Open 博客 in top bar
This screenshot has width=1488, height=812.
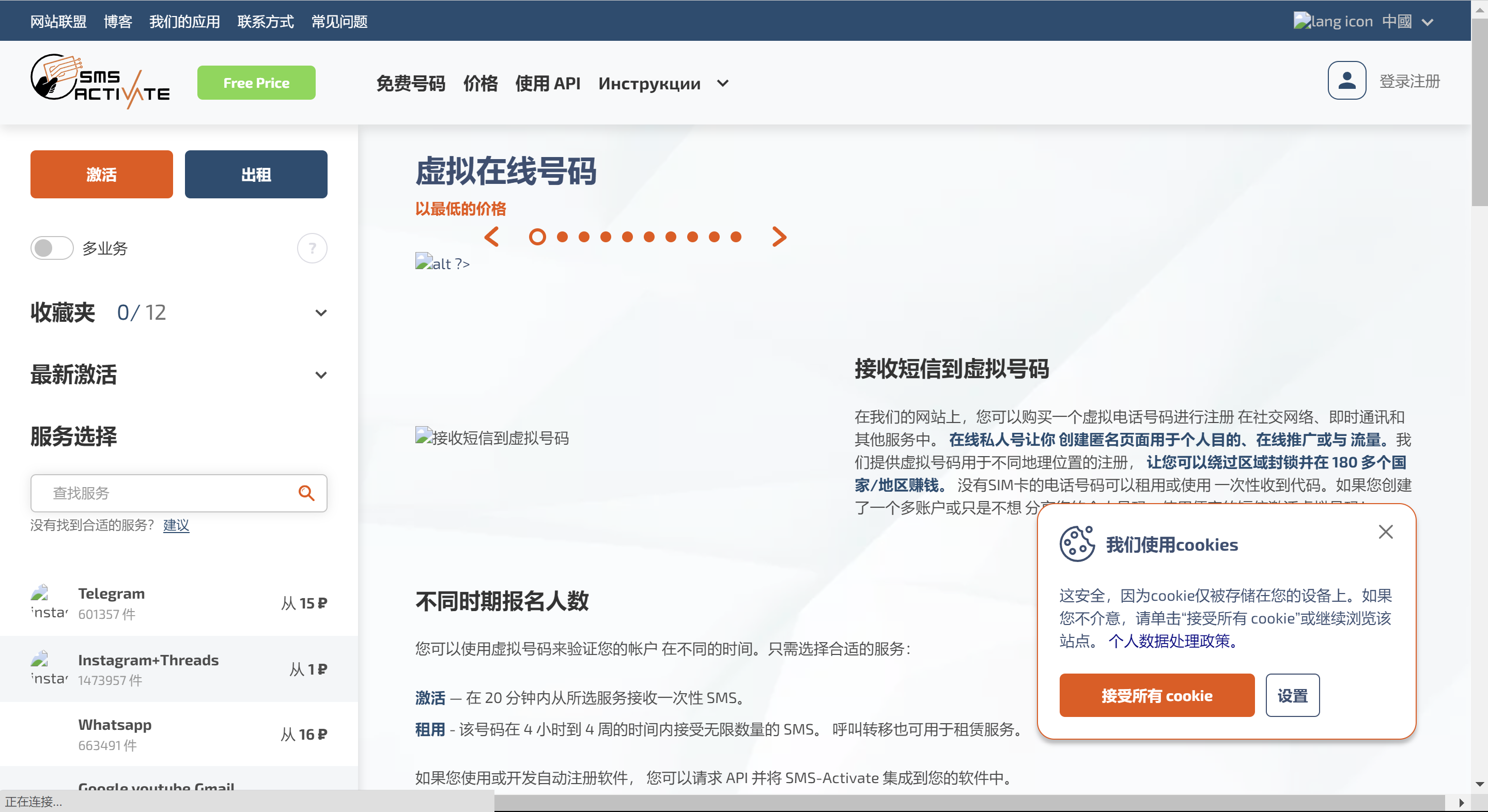point(118,21)
